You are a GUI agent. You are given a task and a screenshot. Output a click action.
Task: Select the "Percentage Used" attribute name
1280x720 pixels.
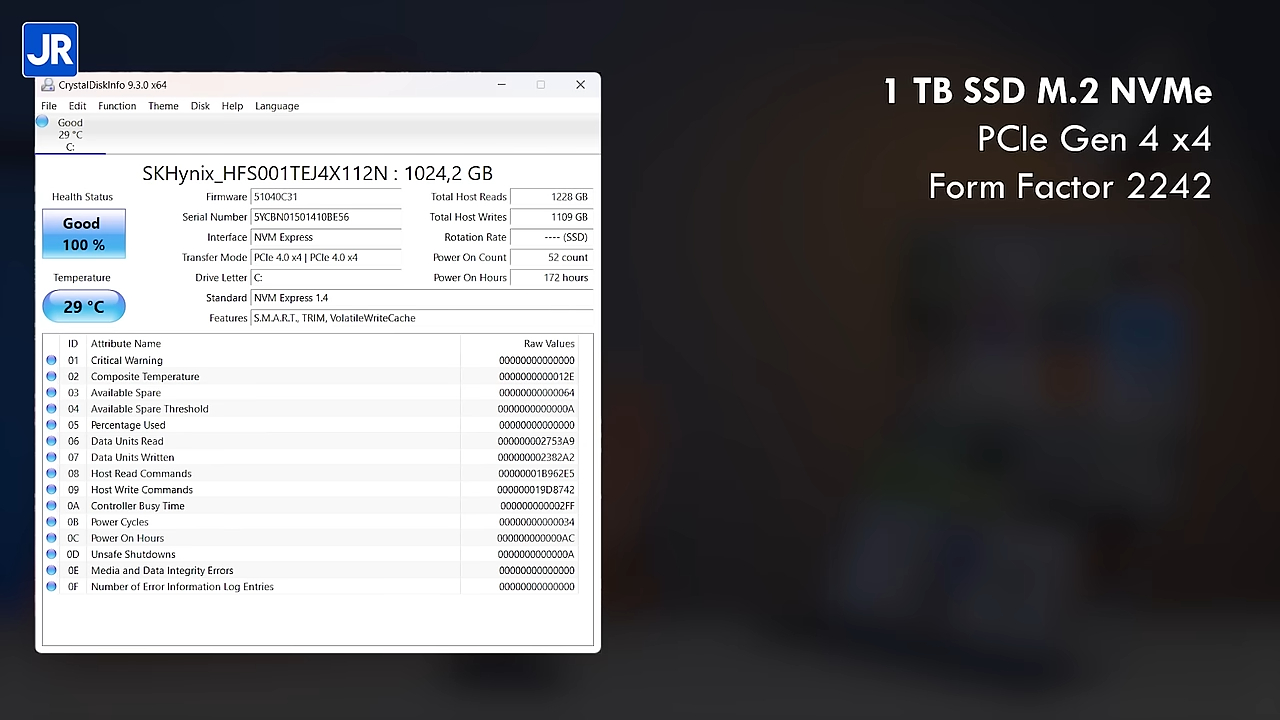pyautogui.click(x=128, y=425)
